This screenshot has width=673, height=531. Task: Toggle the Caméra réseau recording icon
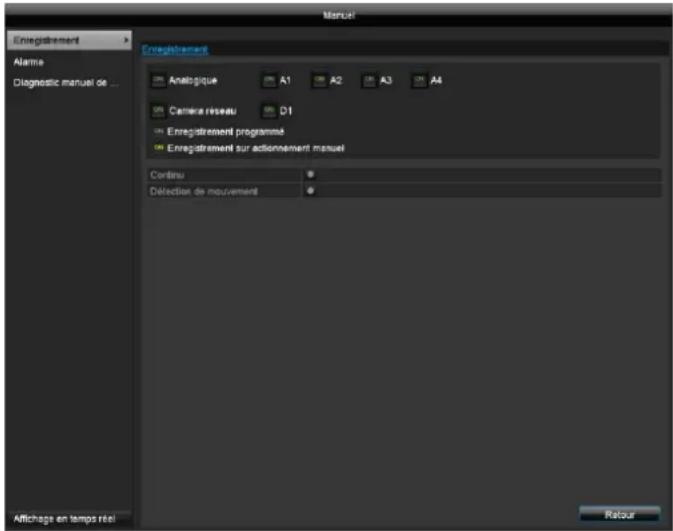158,111
